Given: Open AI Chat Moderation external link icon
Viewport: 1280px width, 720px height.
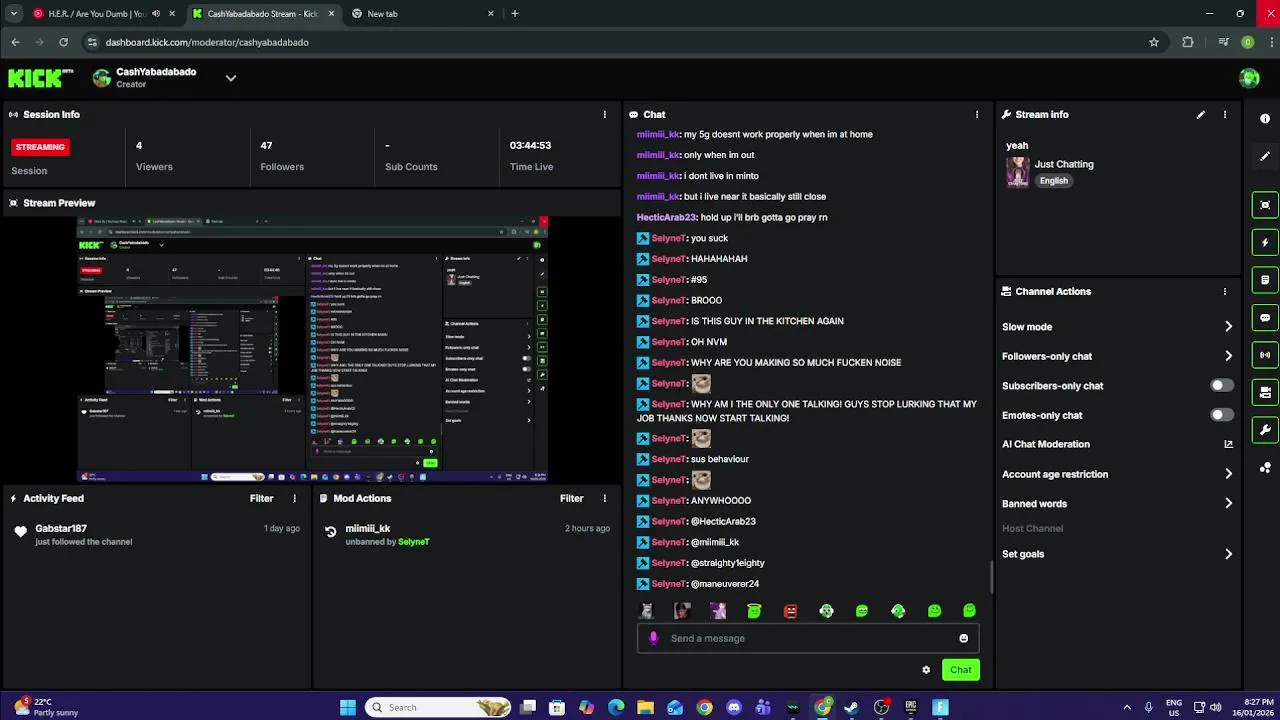Looking at the screenshot, I should [1228, 444].
